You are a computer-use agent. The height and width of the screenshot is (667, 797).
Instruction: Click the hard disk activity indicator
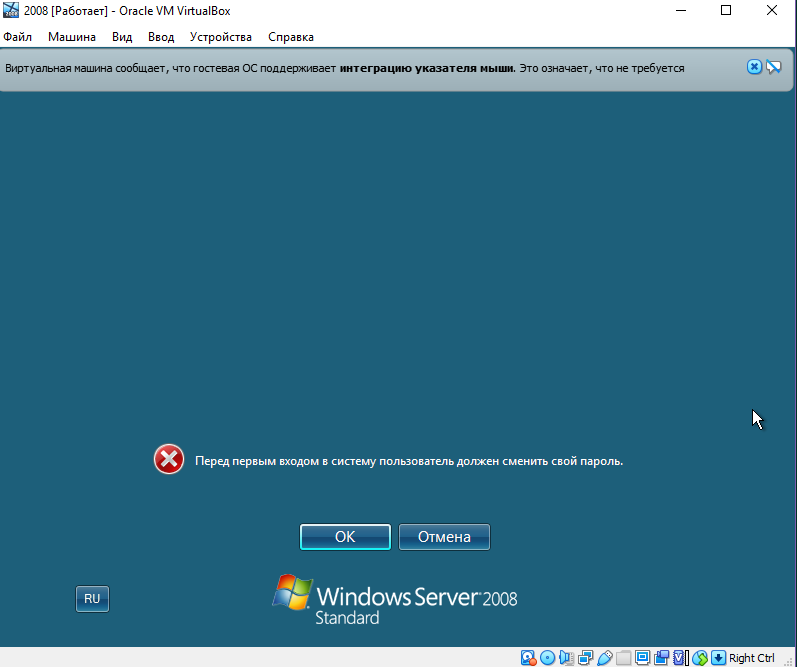[x=529, y=658]
